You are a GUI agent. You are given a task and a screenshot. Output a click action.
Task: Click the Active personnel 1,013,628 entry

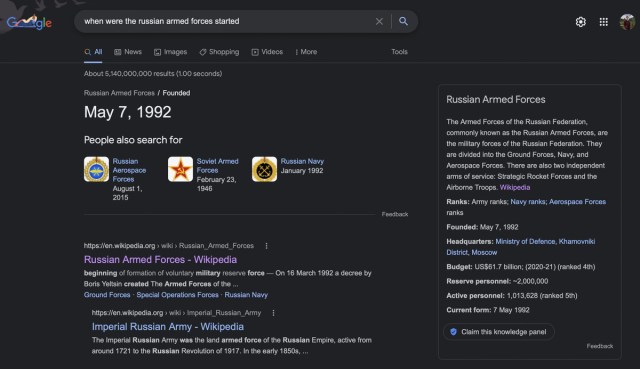(512, 296)
